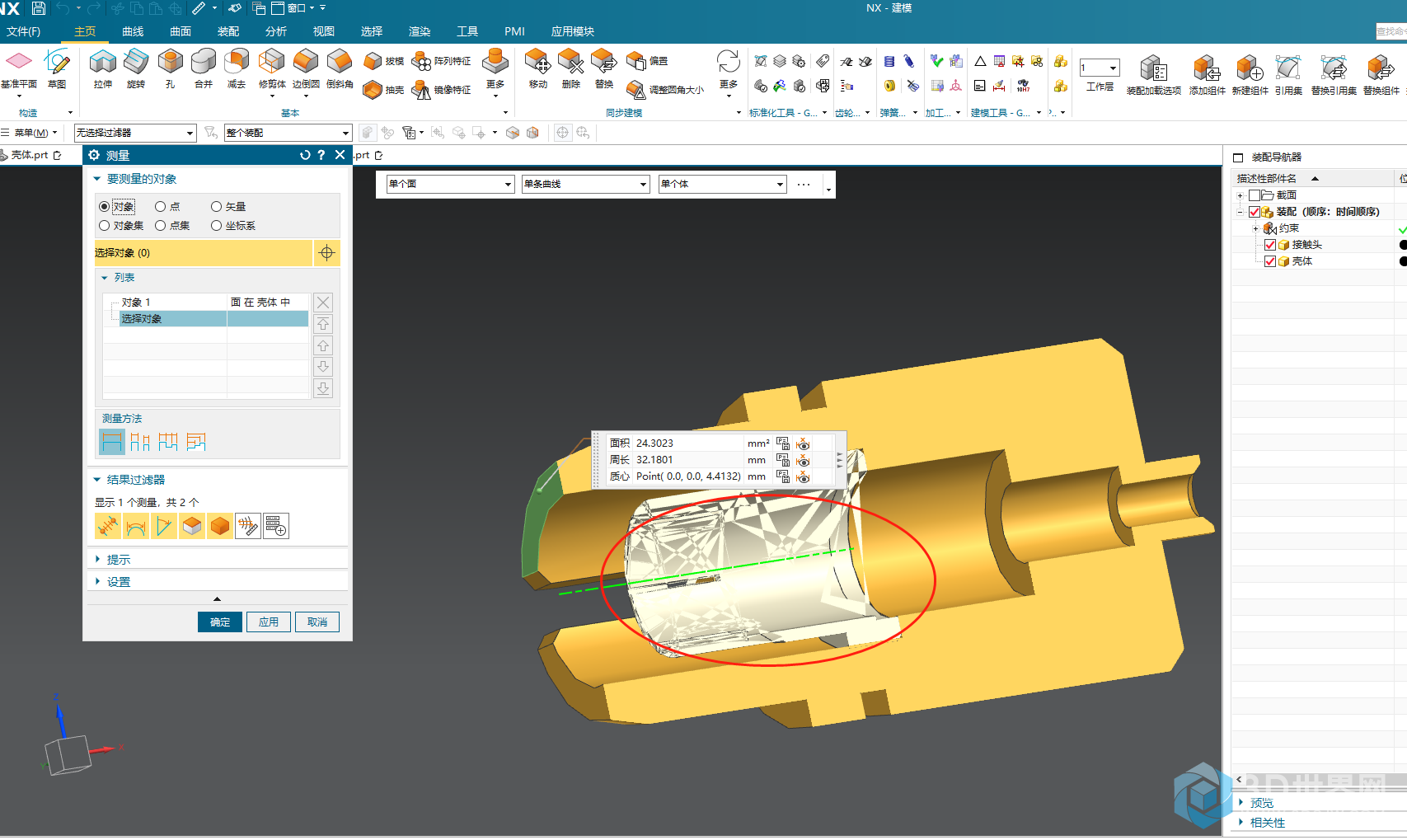Toggle the 壳体 component checkbox

pyautogui.click(x=1270, y=261)
